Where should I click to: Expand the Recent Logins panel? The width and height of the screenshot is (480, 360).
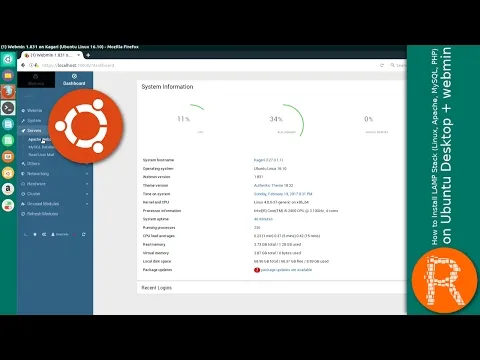tap(157, 288)
